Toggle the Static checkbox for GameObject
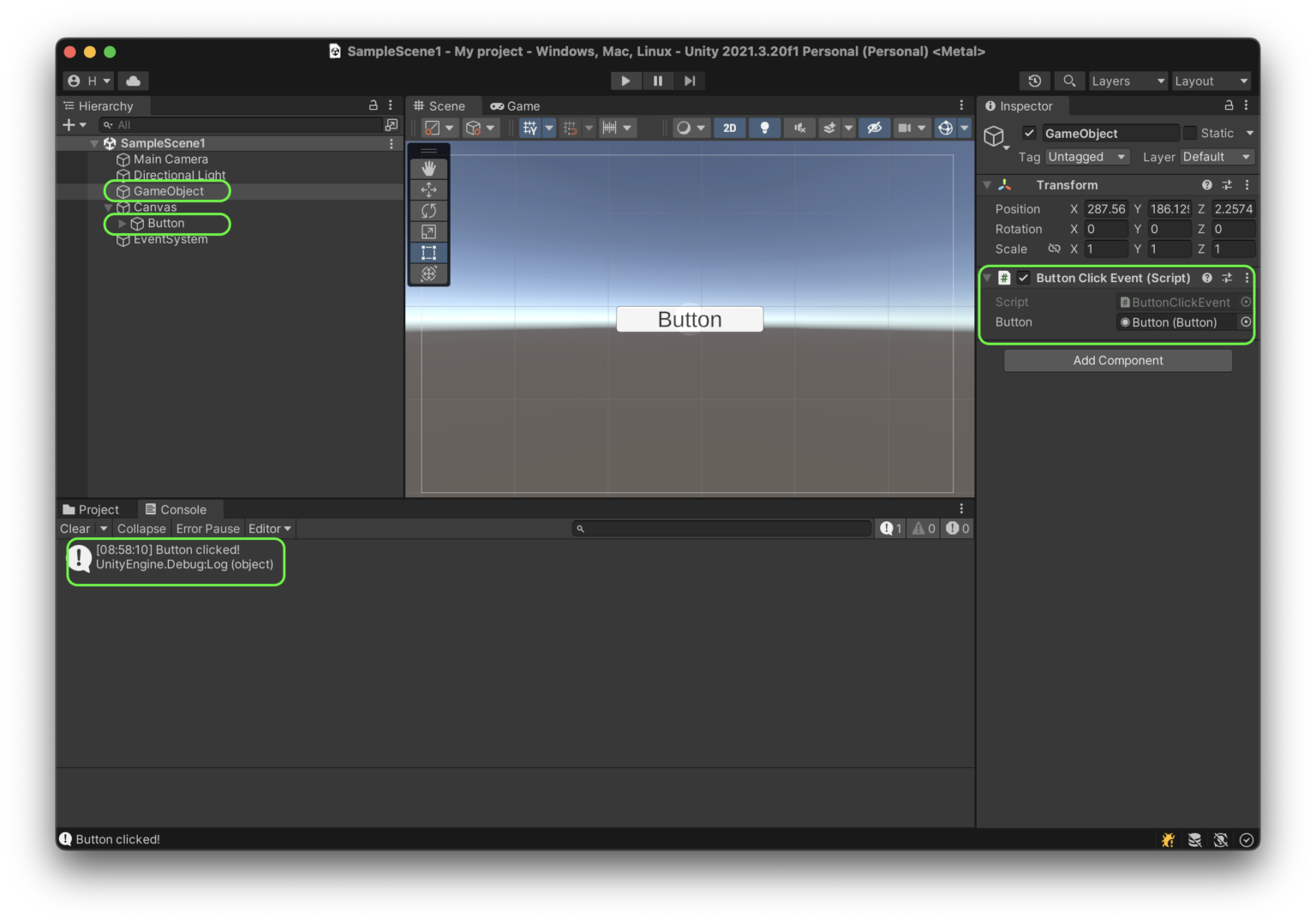The width and height of the screenshot is (1316, 924). coord(1190,133)
